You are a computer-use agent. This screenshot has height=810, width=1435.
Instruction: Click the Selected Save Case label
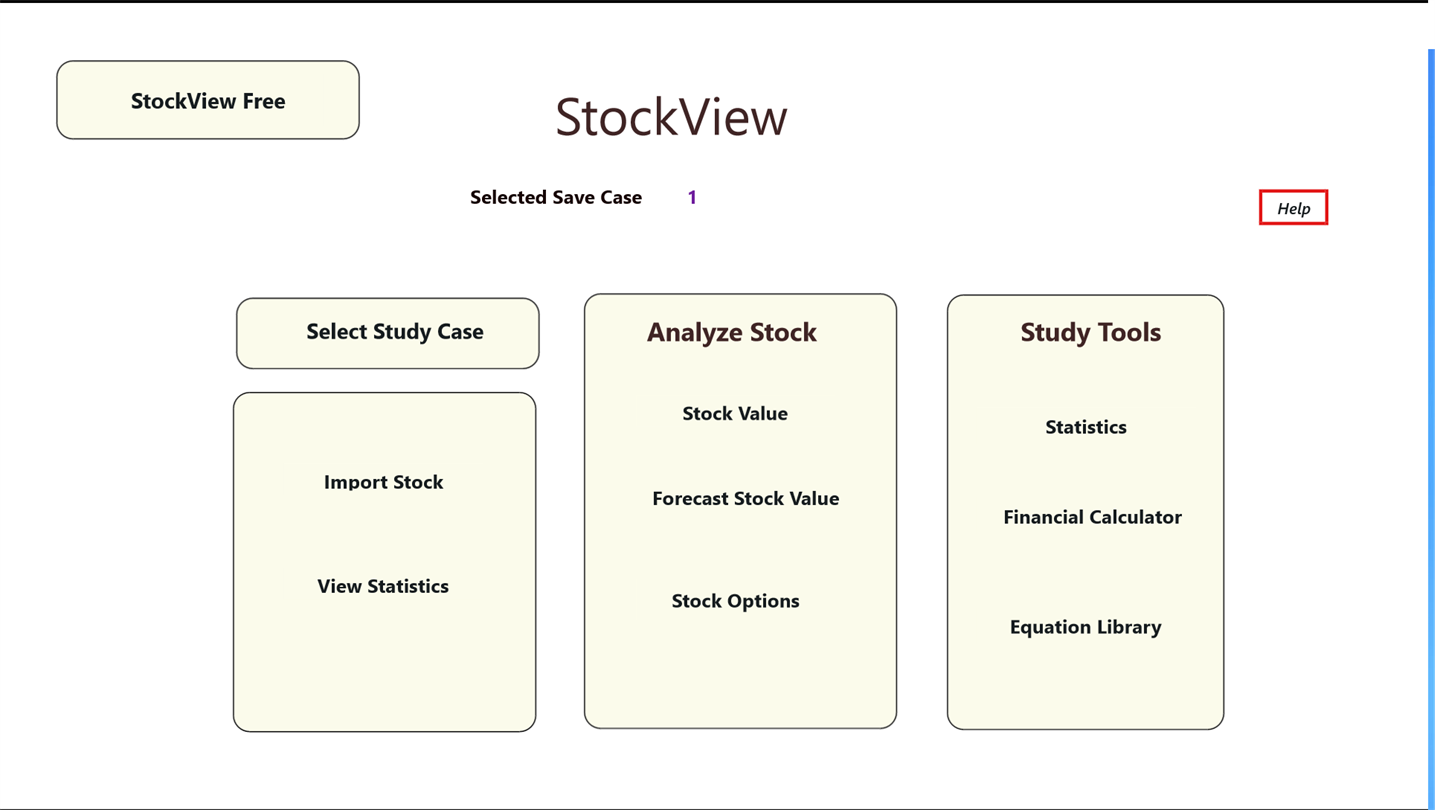pyautogui.click(x=556, y=197)
